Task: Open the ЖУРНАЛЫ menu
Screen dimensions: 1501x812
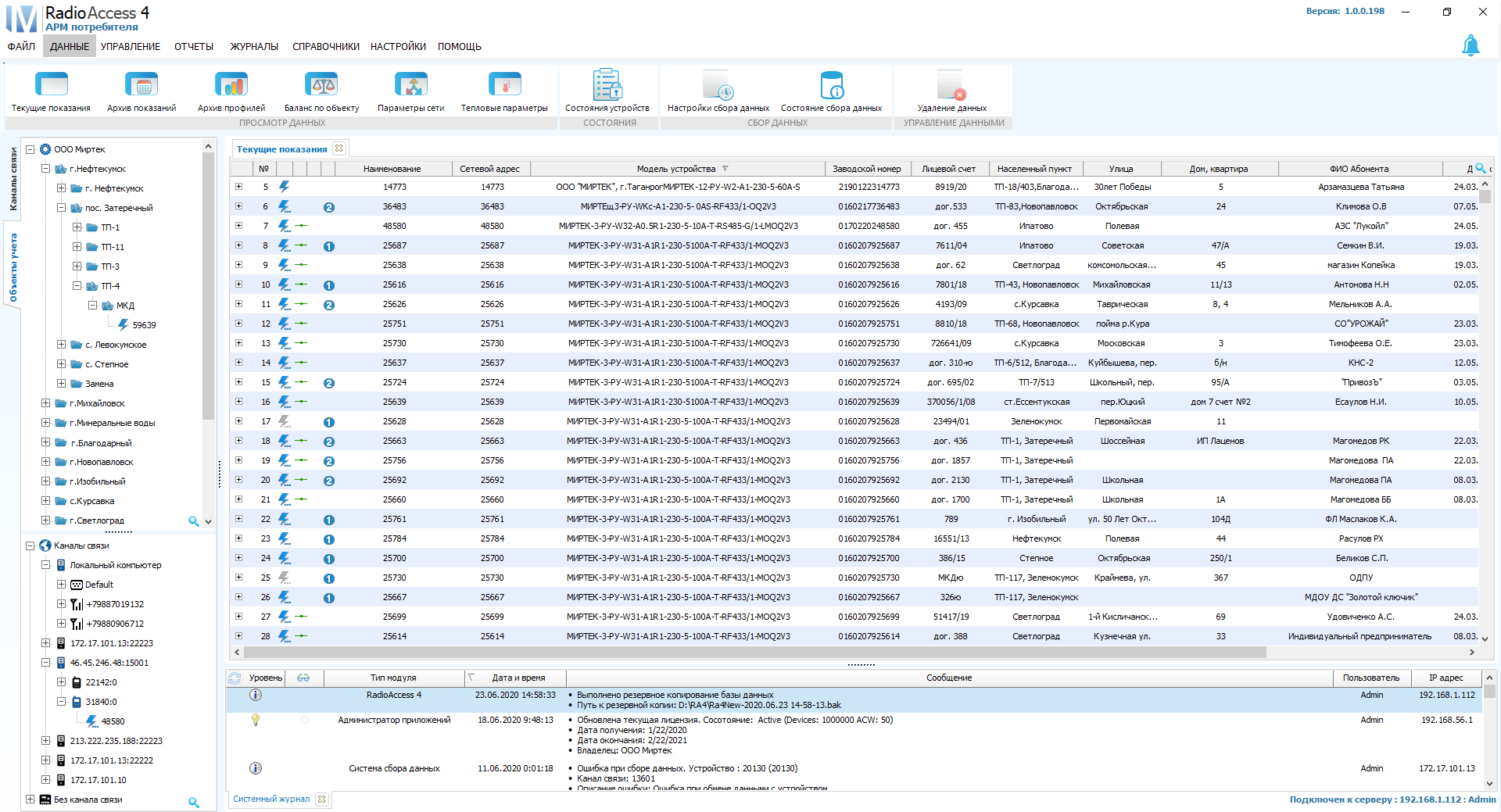Action: click(x=254, y=47)
